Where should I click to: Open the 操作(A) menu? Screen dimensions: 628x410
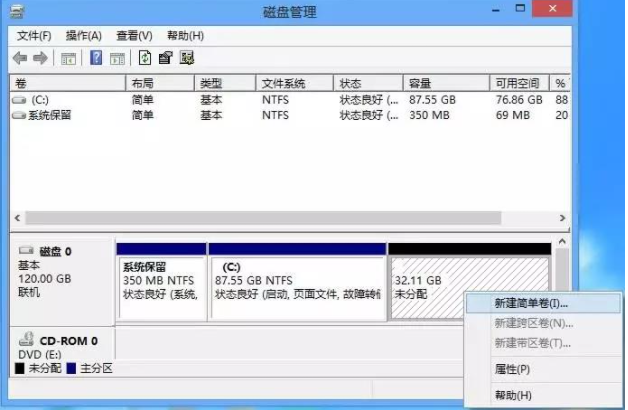[x=84, y=36]
